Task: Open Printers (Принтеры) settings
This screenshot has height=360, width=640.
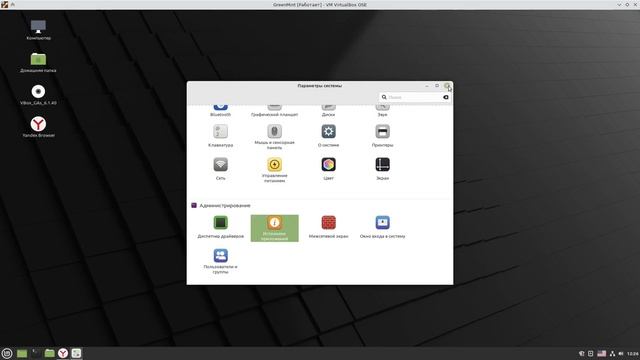Action: point(382,136)
